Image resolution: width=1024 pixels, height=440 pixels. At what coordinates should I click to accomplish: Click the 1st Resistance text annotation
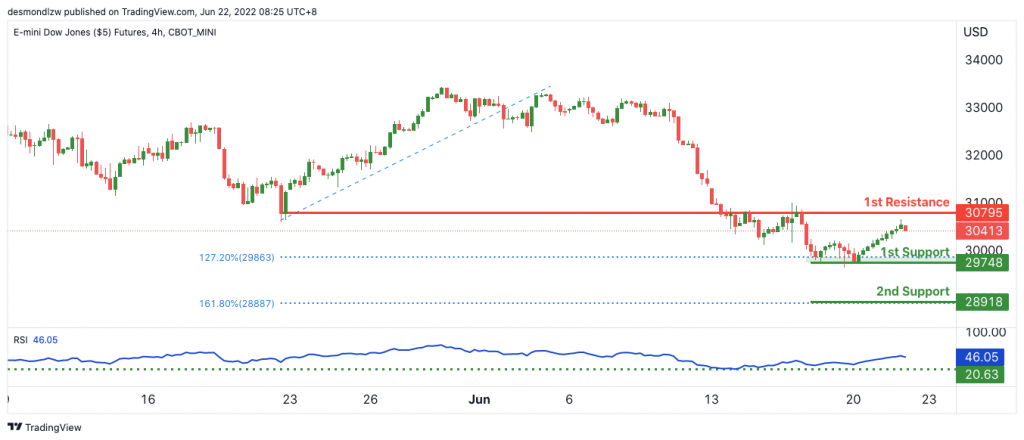906,202
